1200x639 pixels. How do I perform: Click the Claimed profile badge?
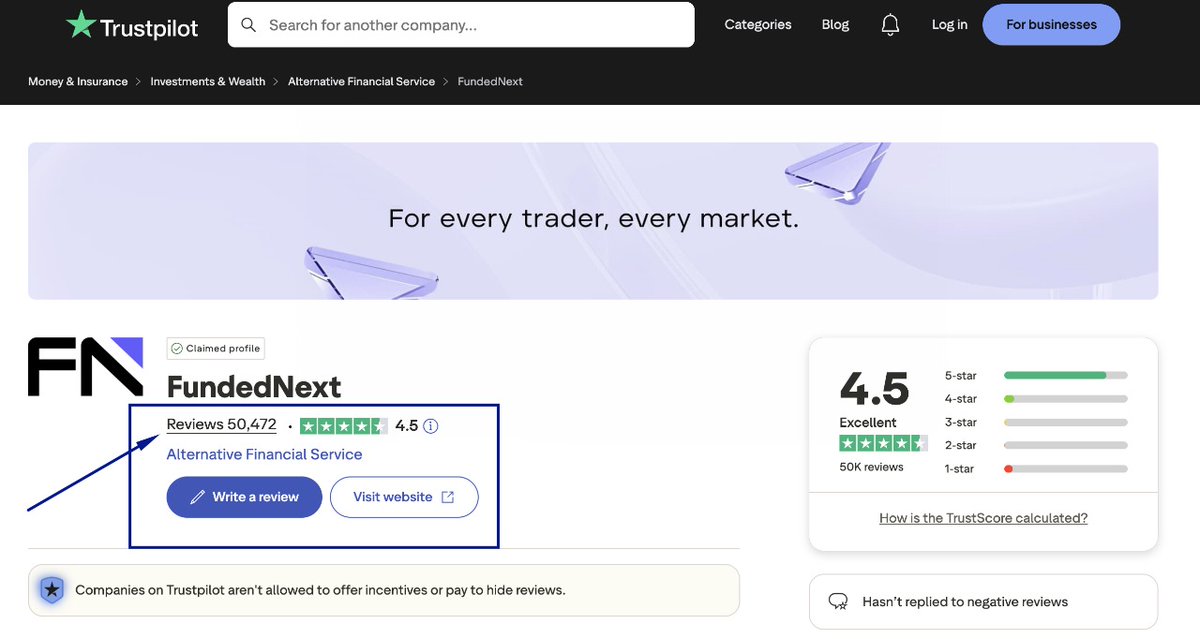point(216,349)
